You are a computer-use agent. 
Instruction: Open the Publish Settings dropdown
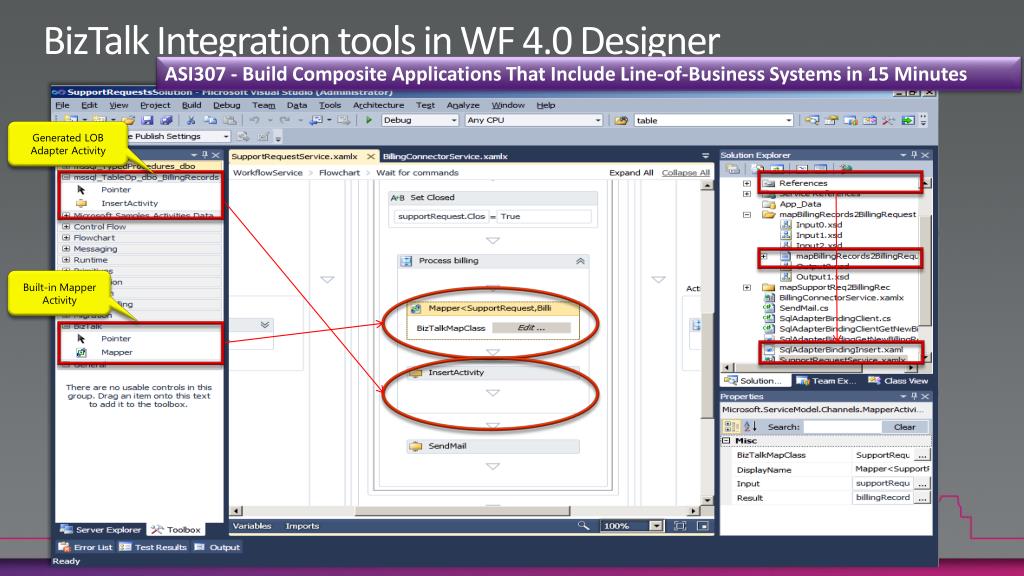tap(226, 136)
